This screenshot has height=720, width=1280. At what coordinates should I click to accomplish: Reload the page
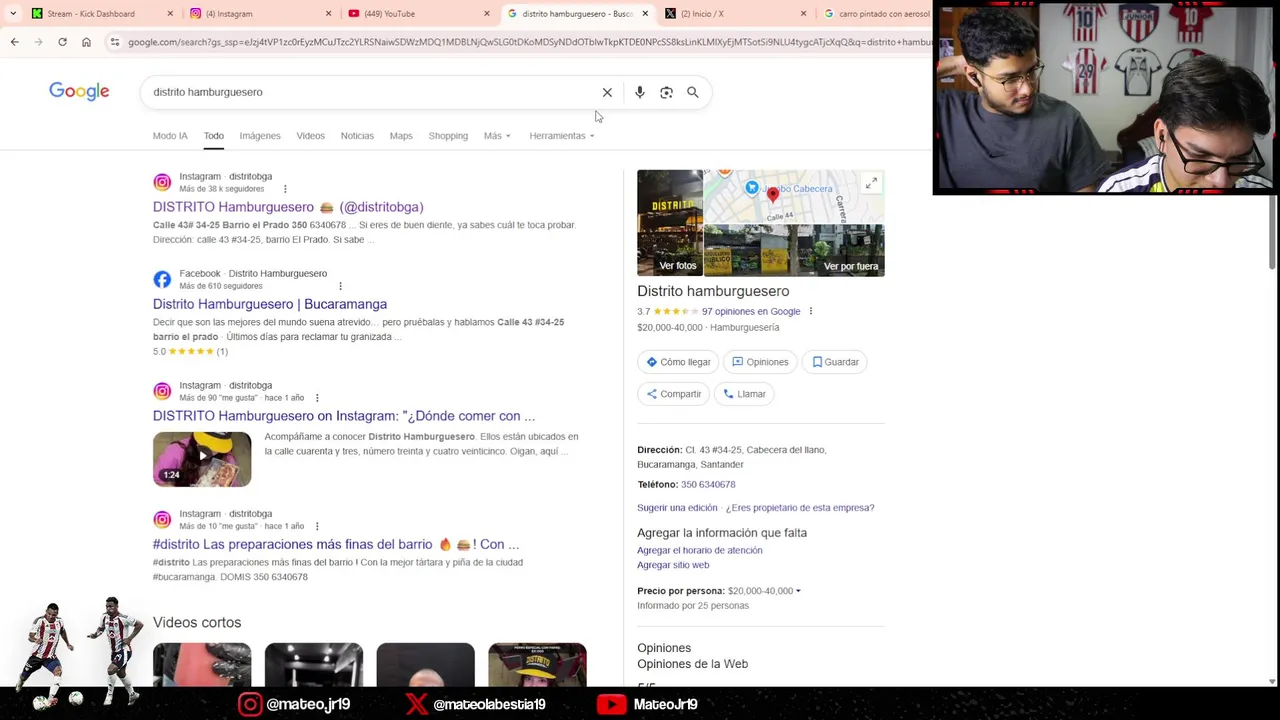(x=62, y=42)
